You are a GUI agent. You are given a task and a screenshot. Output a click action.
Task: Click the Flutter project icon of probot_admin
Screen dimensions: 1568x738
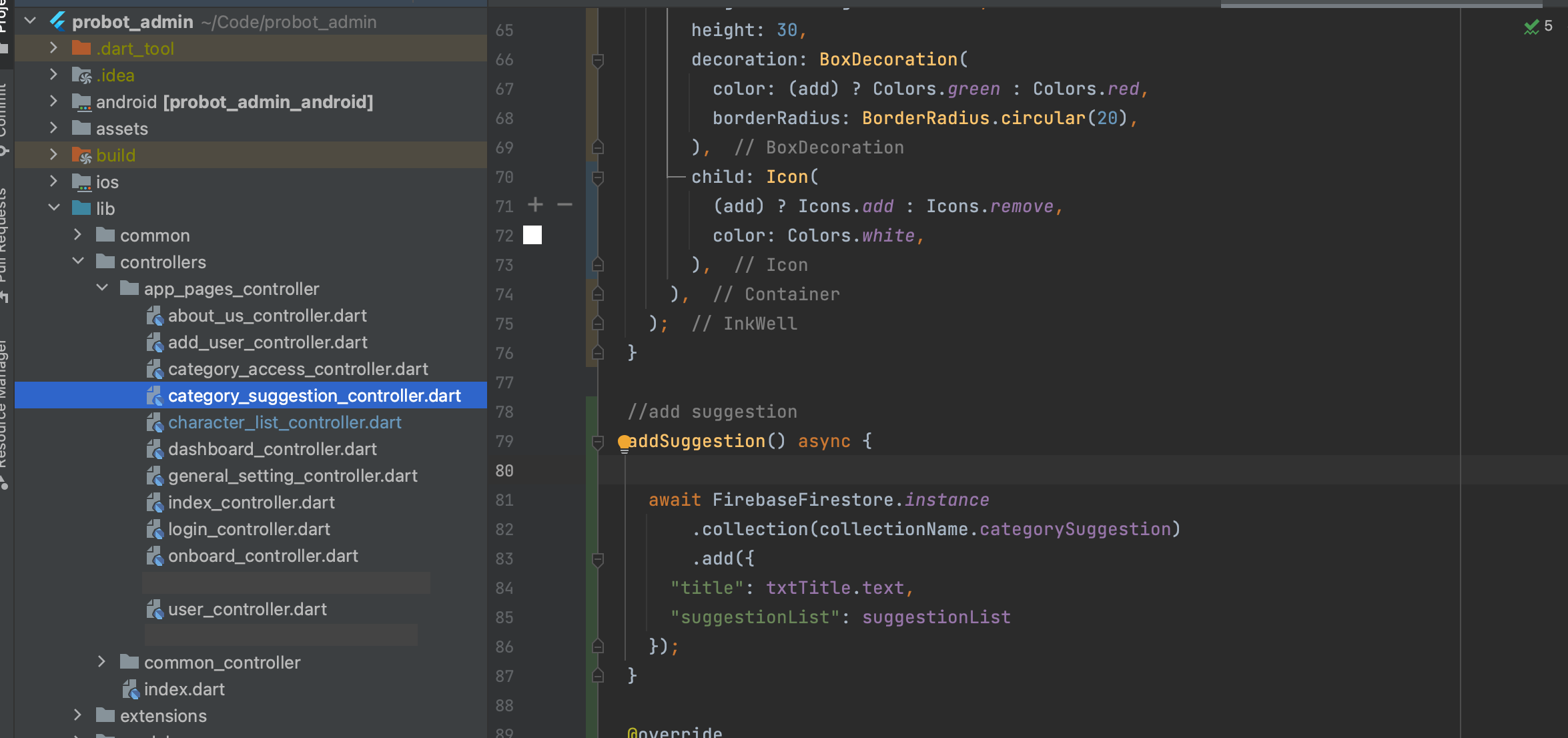tap(58, 22)
